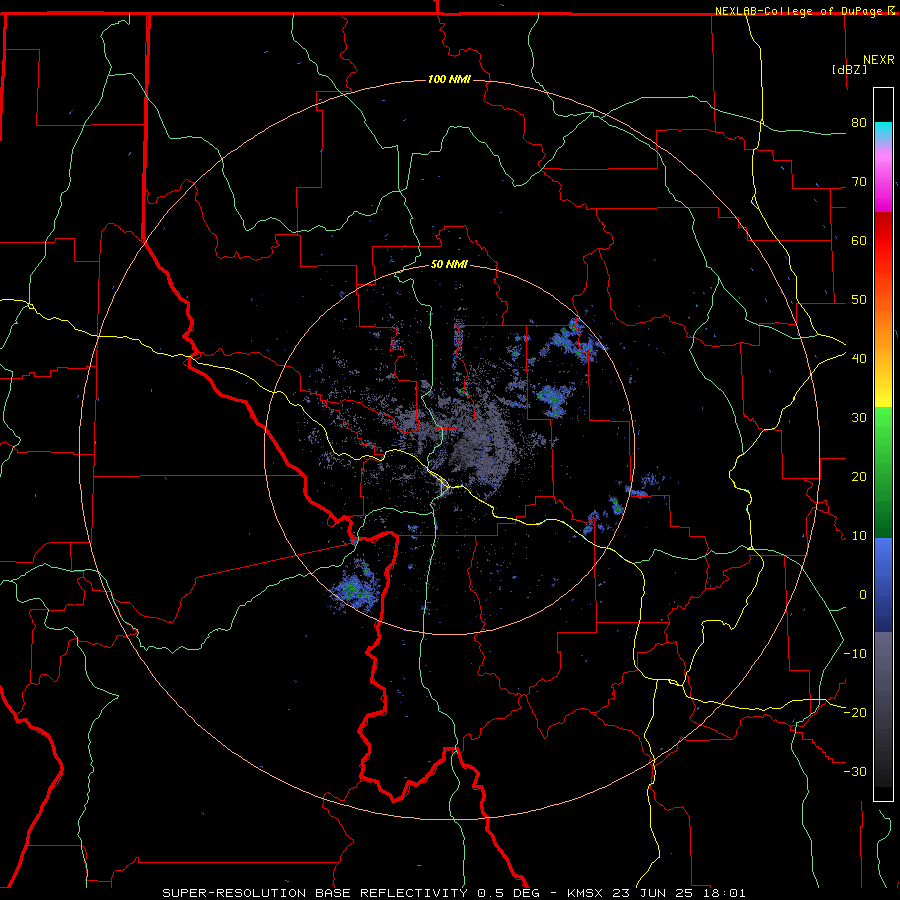900x900 pixels.
Task: Click the SUPER-RESOLUTION BASE REFLECTIVITY caption
Action: point(315,893)
